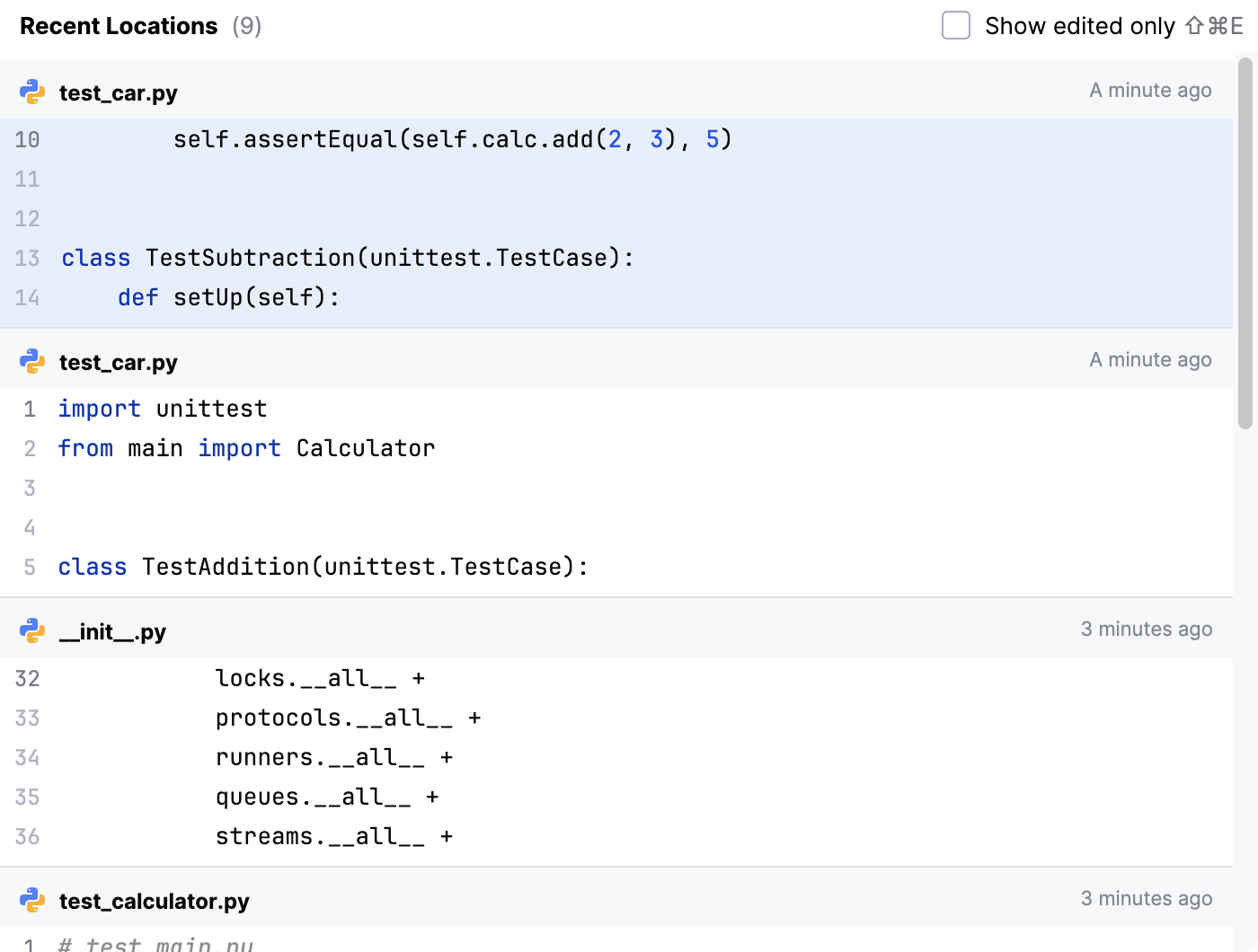Jump to the protocols.__all__ code line
The width and height of the screenshot is (1258, 952).
(x=348, y=718)
